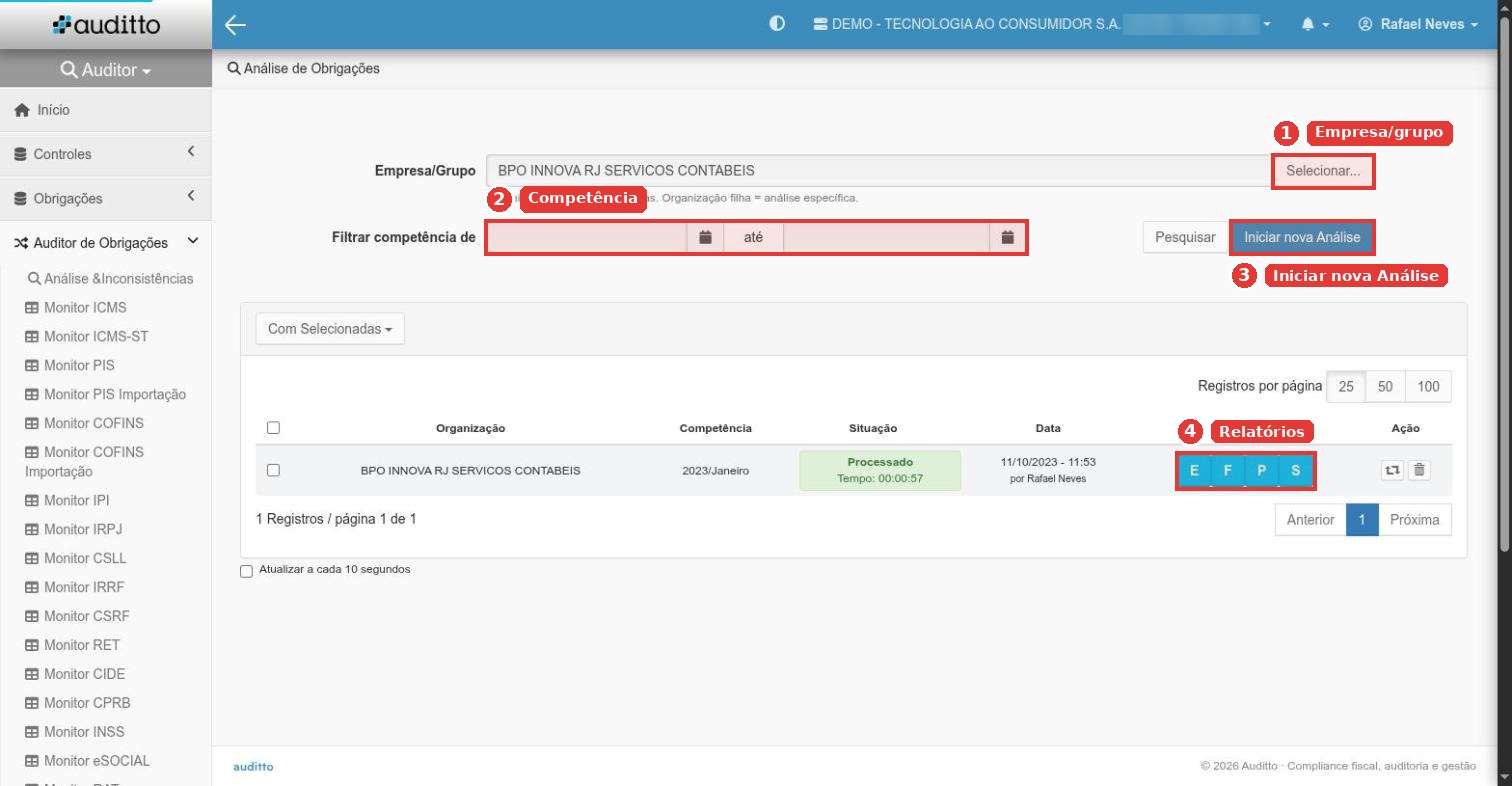Open the notifications bell menu
The width and height of the screenshot is (1512, 786).
(1315, 24)
